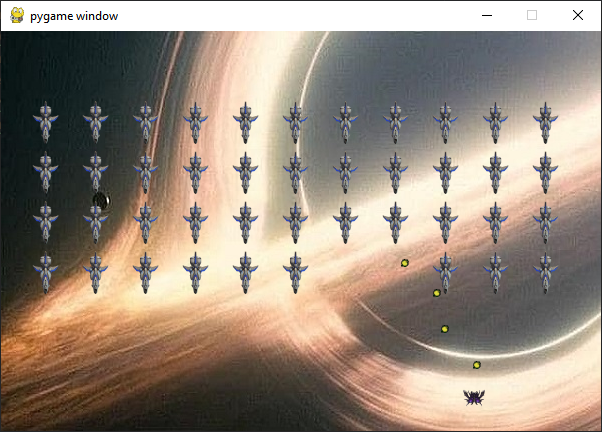Viewport: 602px width, 432px height.
Task: Select the bottom-right enemy ship
Action: 546,273
